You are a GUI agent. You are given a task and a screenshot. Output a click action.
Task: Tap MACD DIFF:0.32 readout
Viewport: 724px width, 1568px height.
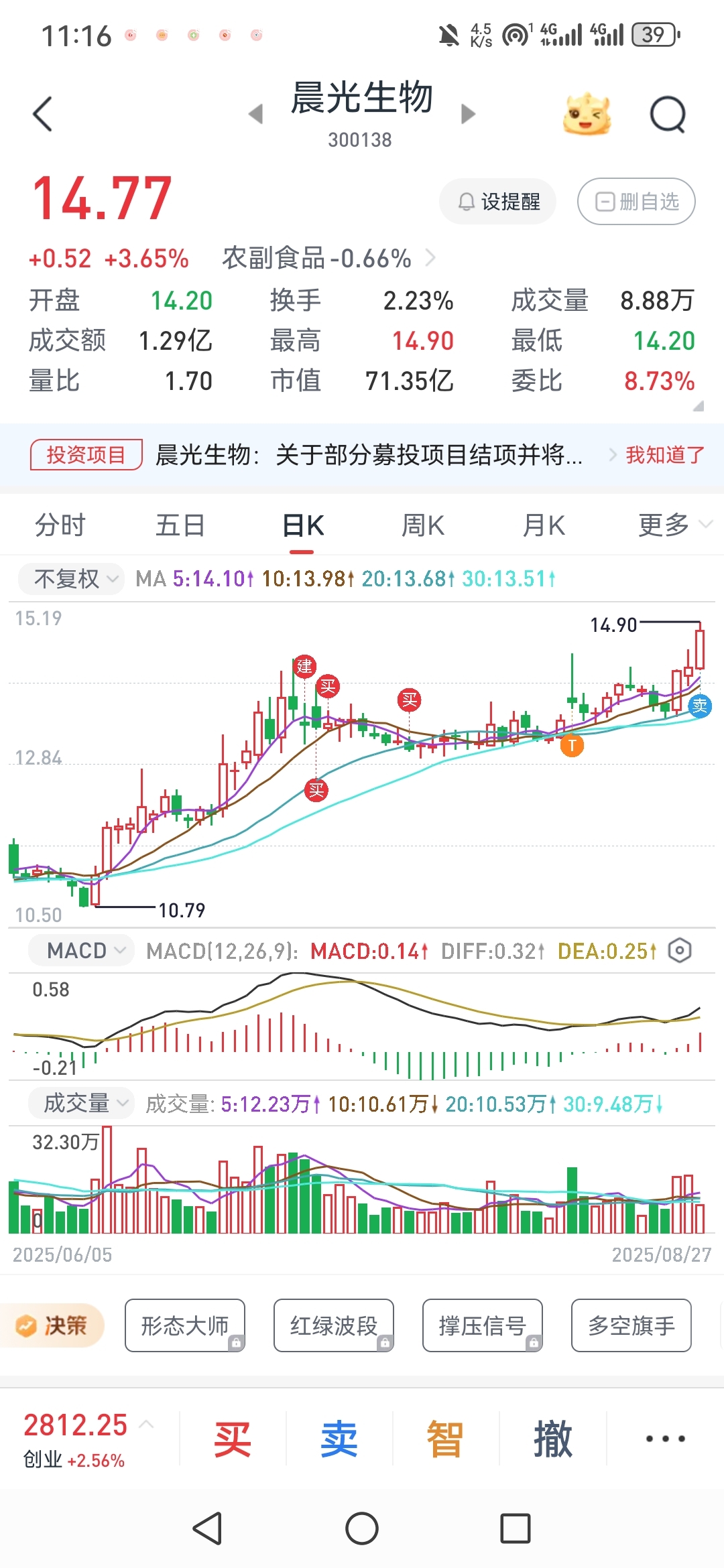(493, 951)
